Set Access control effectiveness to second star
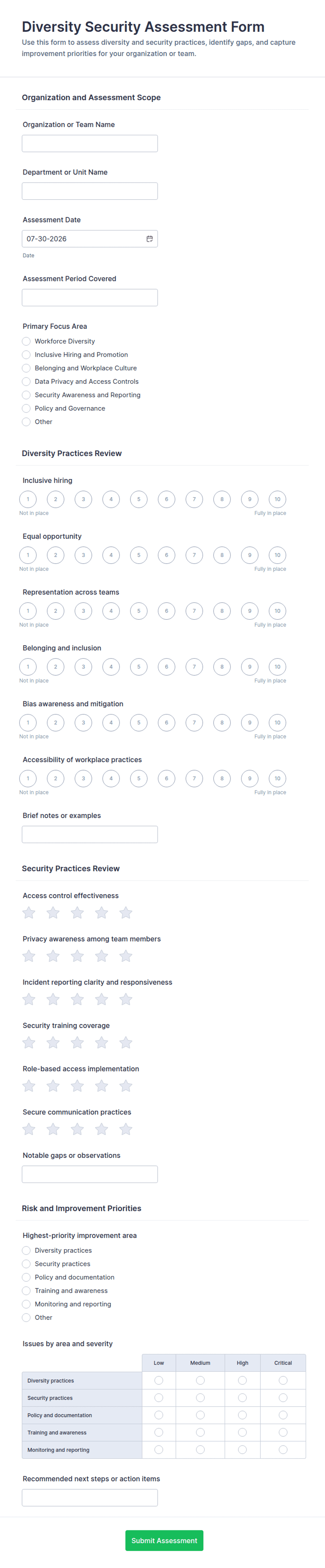325x1568 pixels. pos(53,912)
